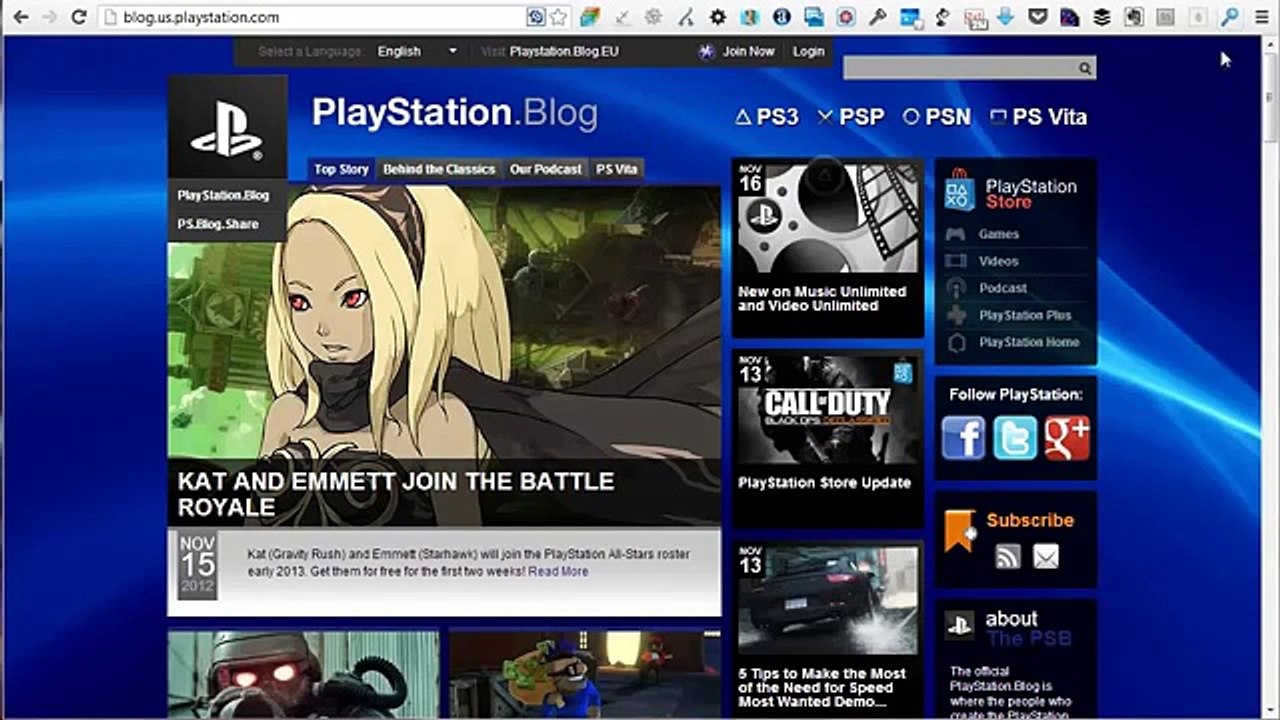Switch to the PS Vita tab
The image size is (1280, 720).
616,169
